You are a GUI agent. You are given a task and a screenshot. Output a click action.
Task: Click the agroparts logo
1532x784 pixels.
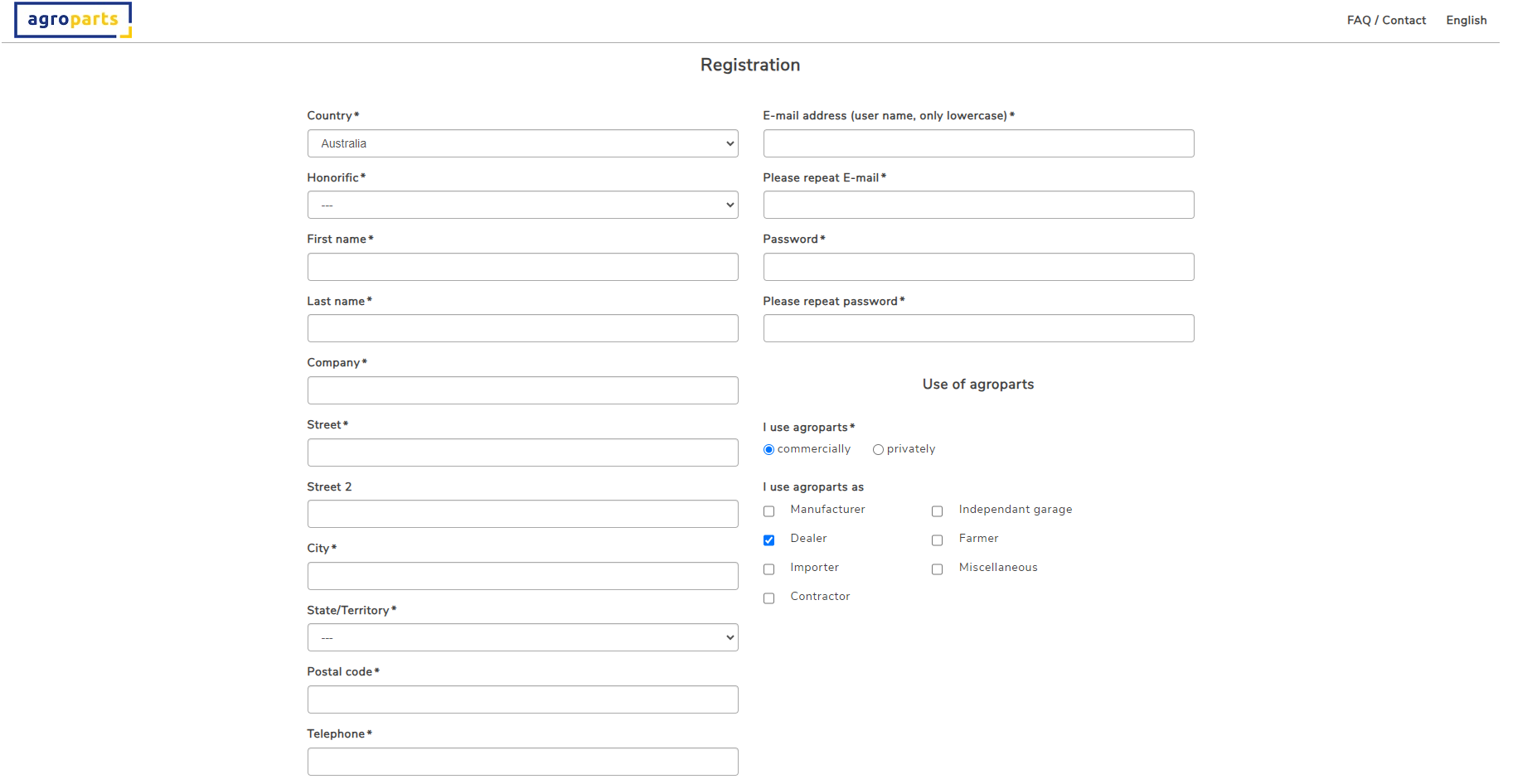tap(73, 20)
